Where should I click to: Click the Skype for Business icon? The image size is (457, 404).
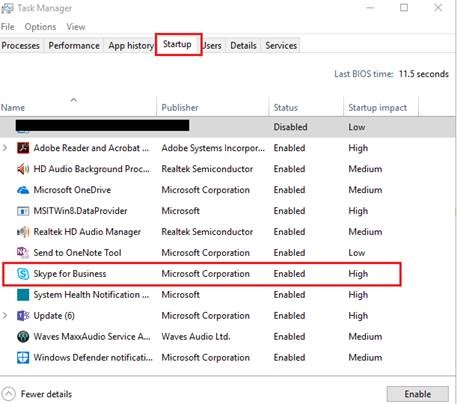(x=23, y=274)
